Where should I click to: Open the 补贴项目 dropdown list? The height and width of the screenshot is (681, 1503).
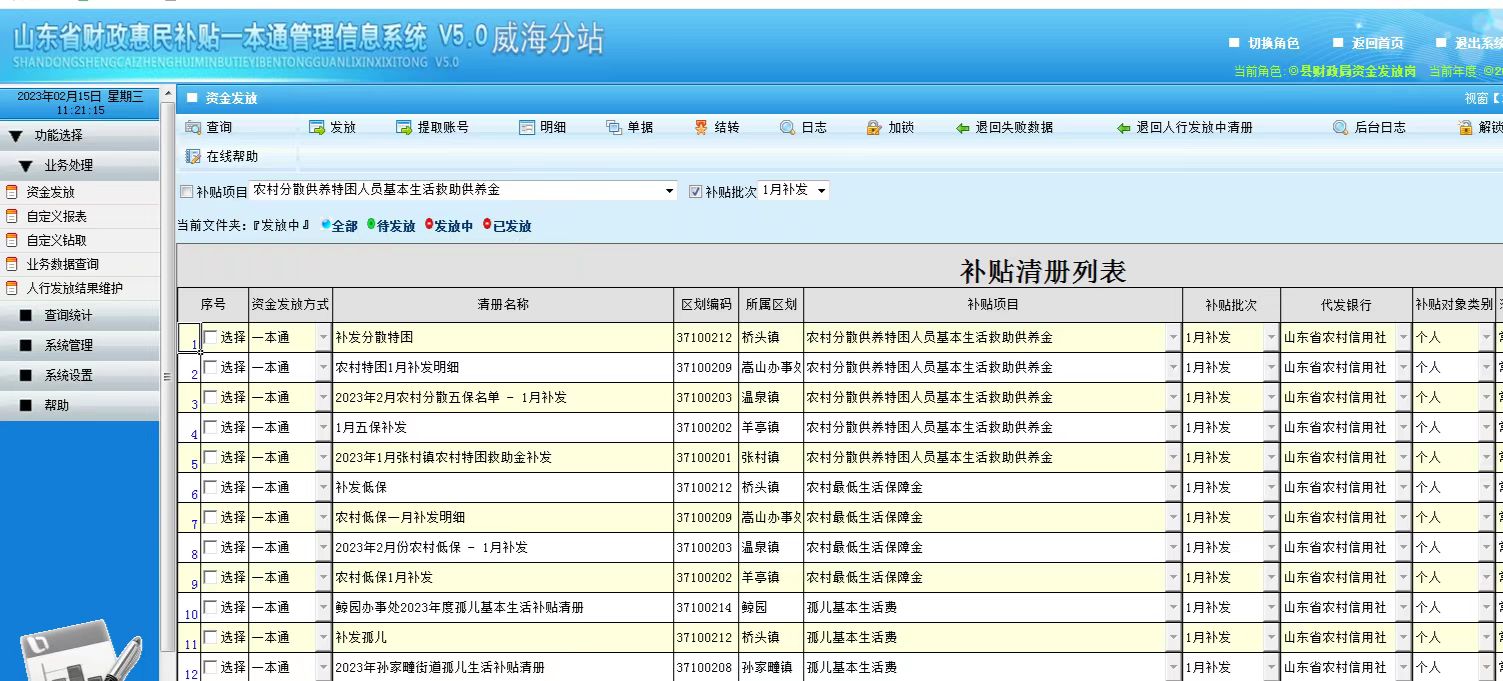point(669,191)
